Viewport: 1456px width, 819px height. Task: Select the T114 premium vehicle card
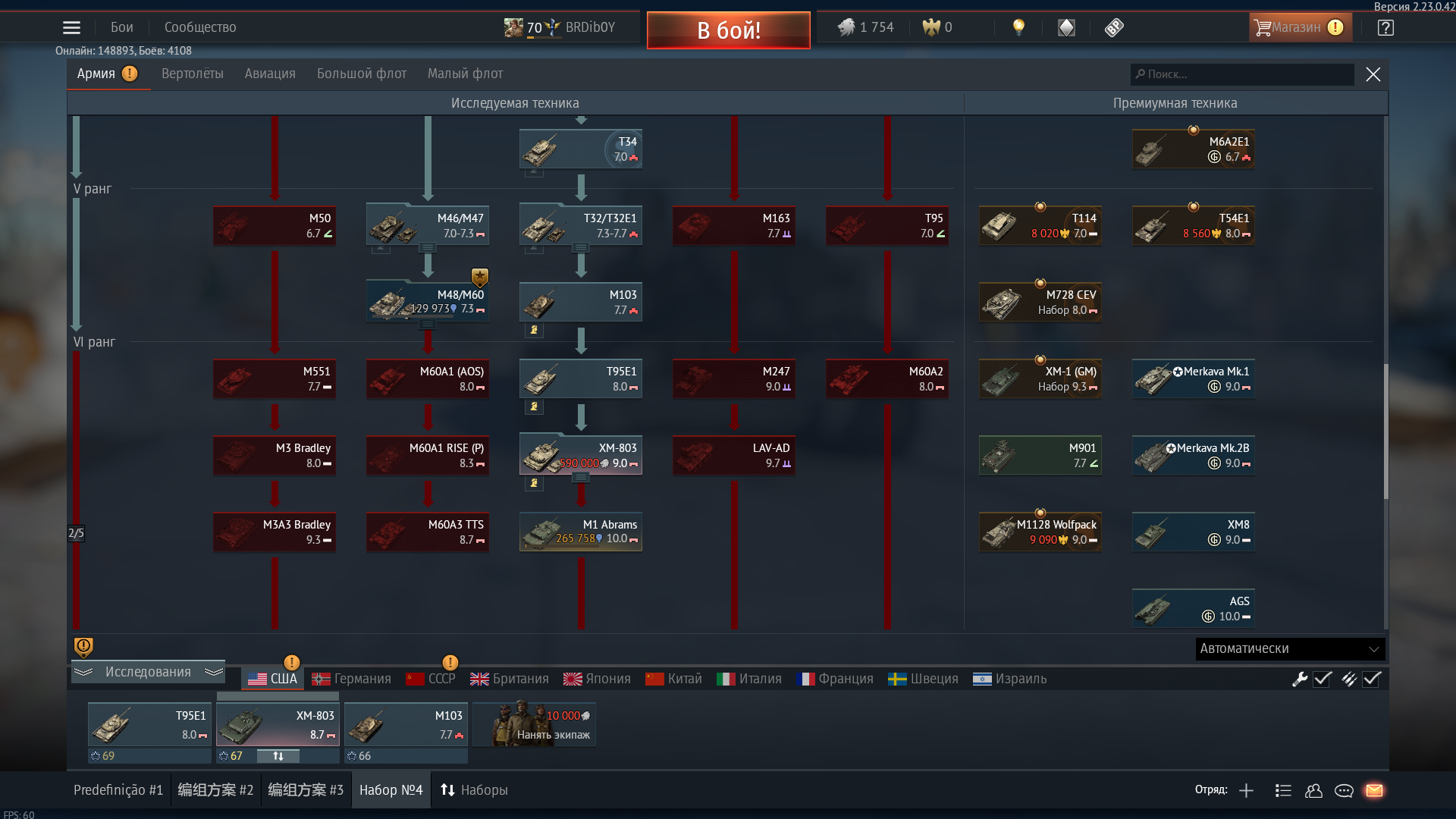[1040, 225]
